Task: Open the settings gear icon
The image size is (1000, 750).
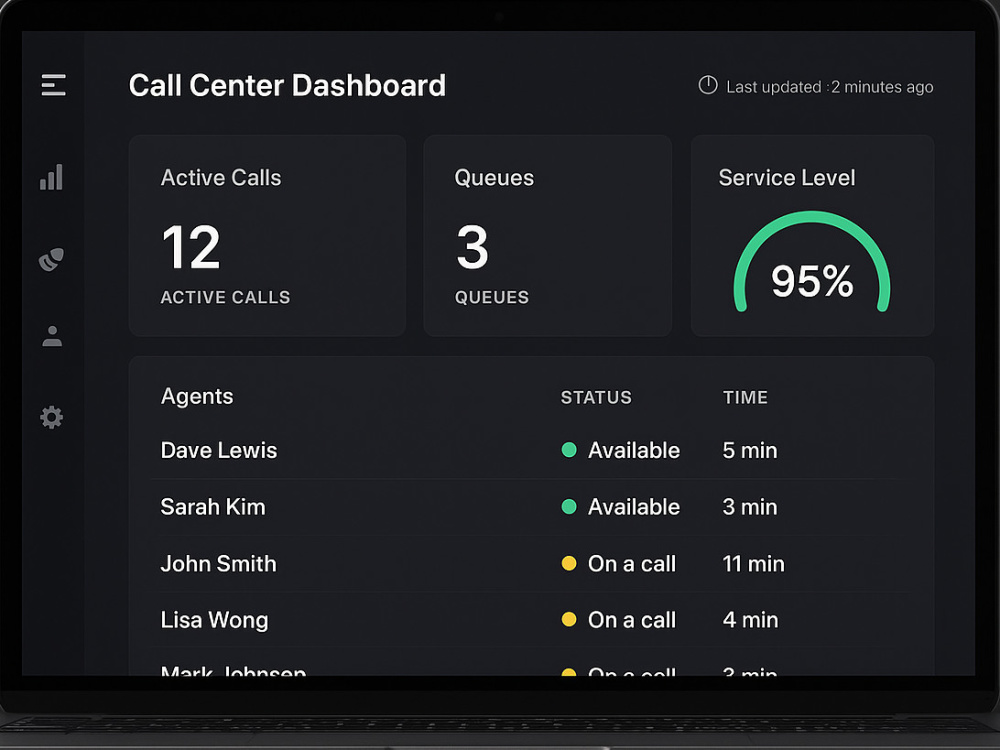Action: tap(52, 417)
